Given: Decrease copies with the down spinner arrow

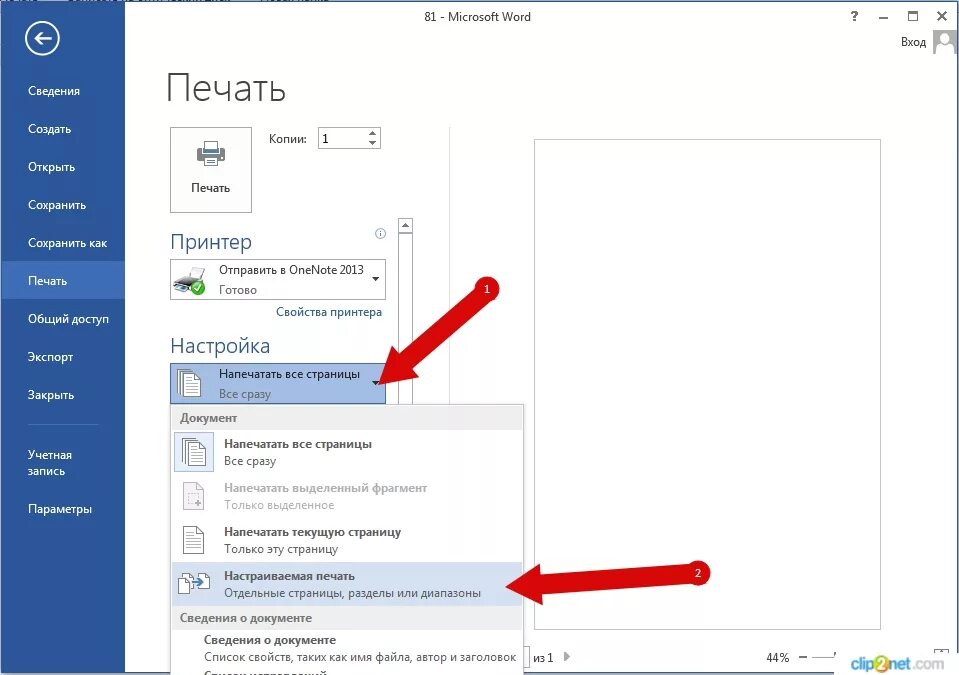Looking at the screenshot, I should pyautogui.click(x=372, y=143).
